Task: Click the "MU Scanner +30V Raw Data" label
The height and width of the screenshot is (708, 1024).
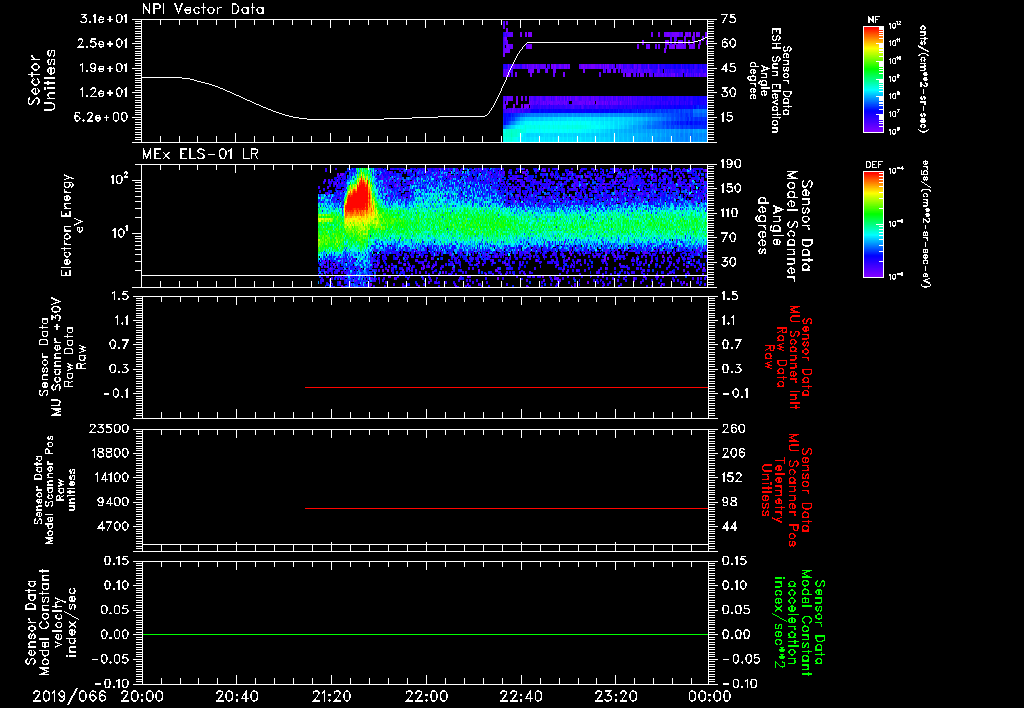Action: 62,358
